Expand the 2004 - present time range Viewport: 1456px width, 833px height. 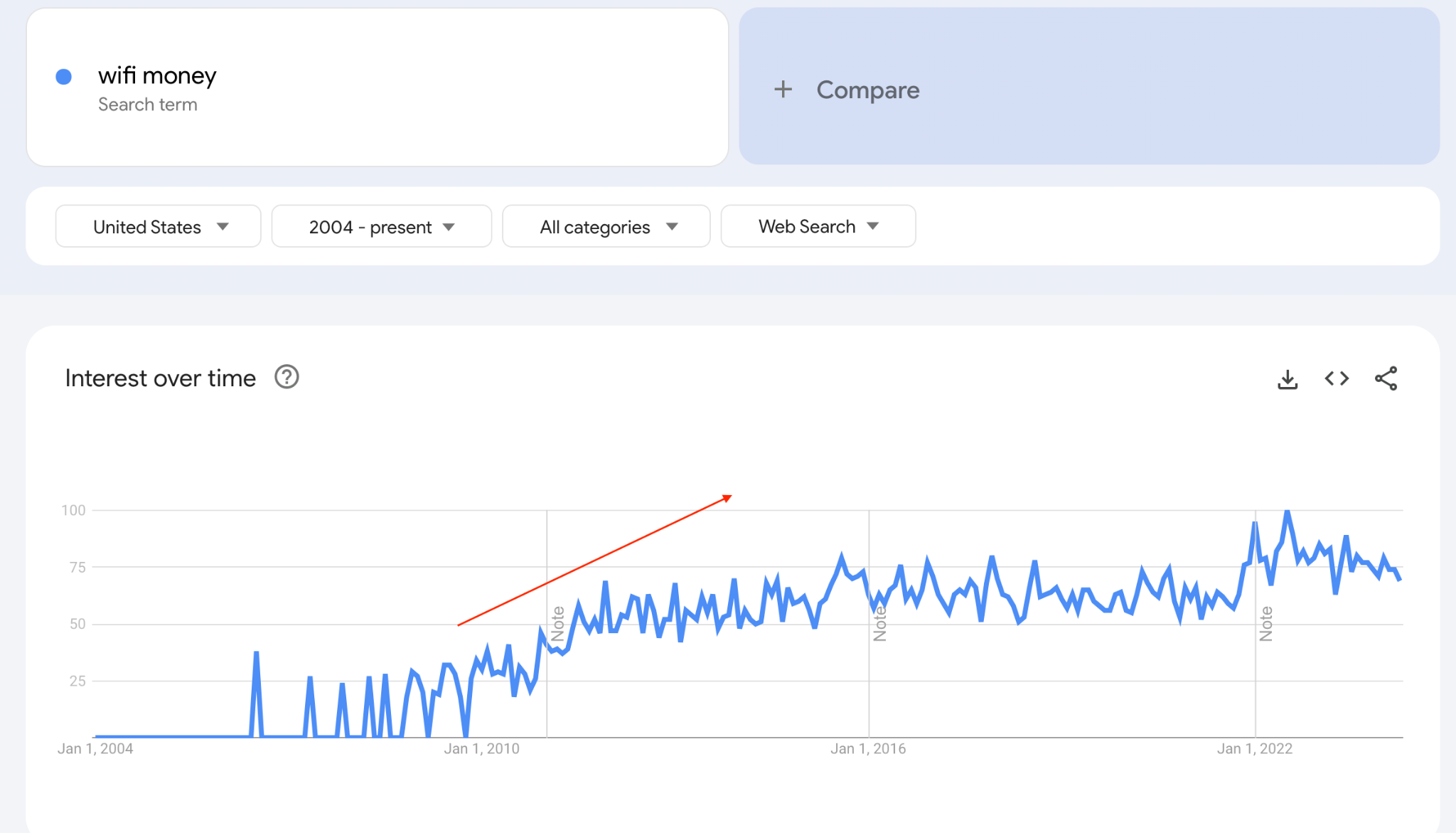pos(381,227)
